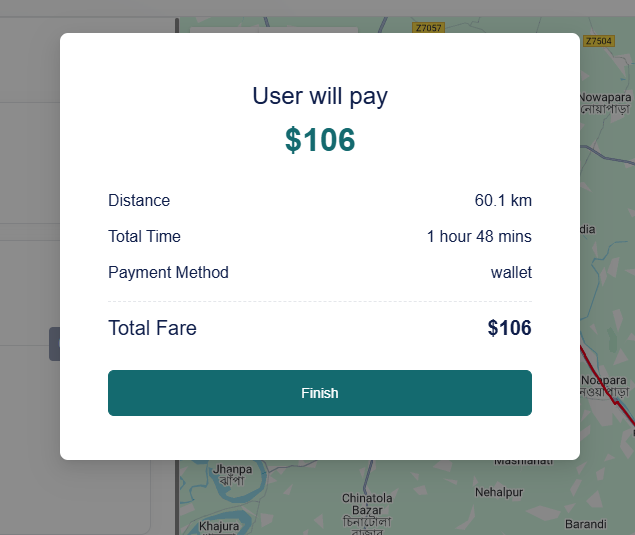Click the Barandi map label
This screenshot has height=535, width=635.
[x=586, y=524]
